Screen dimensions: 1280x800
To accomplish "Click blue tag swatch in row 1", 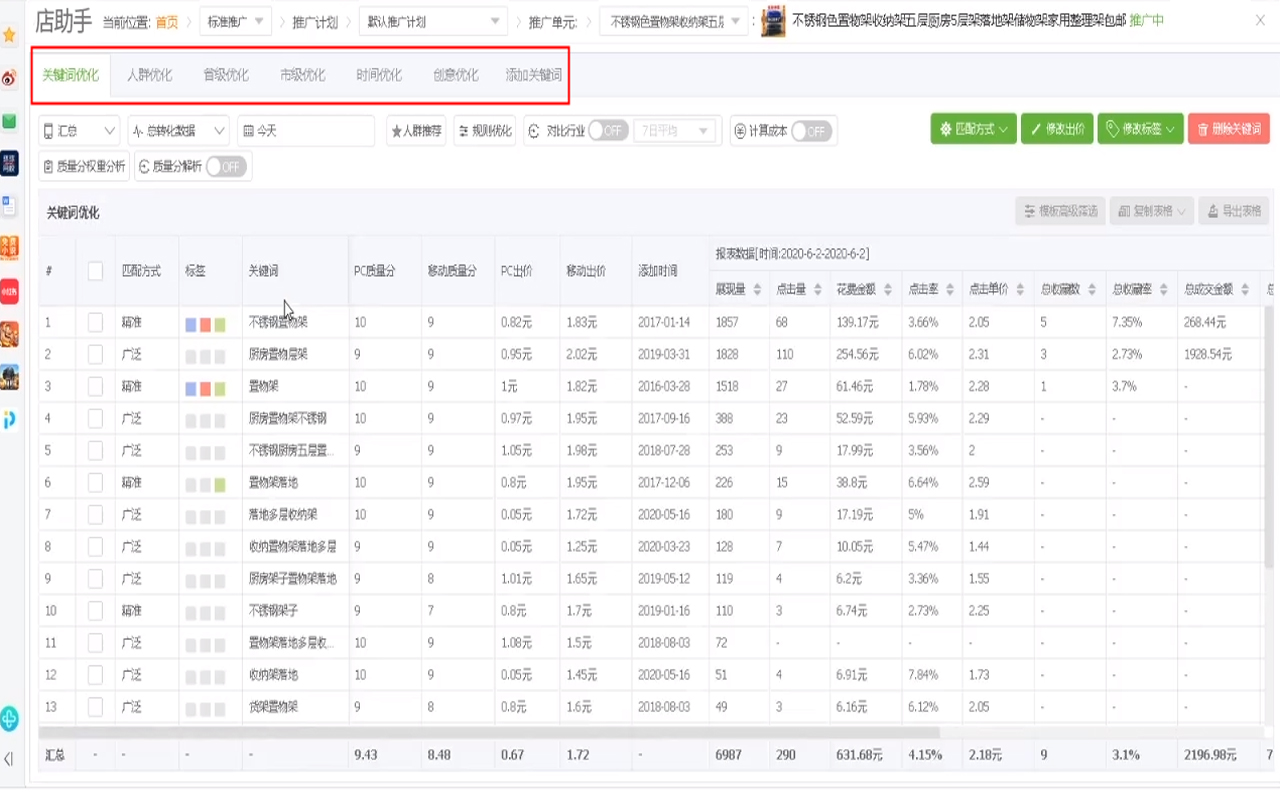I will coord(191,324).
